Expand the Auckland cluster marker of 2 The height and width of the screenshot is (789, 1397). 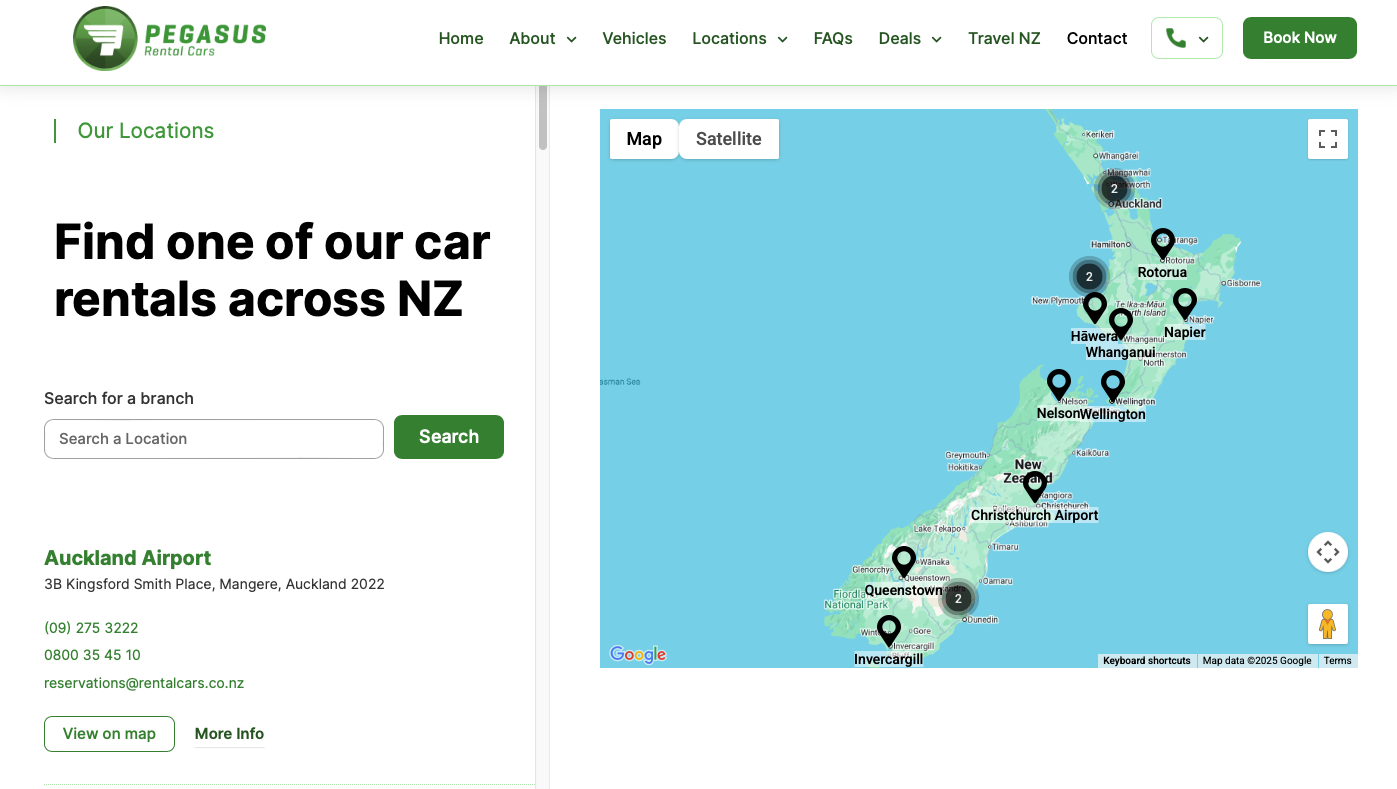[x=1114, y=189]
